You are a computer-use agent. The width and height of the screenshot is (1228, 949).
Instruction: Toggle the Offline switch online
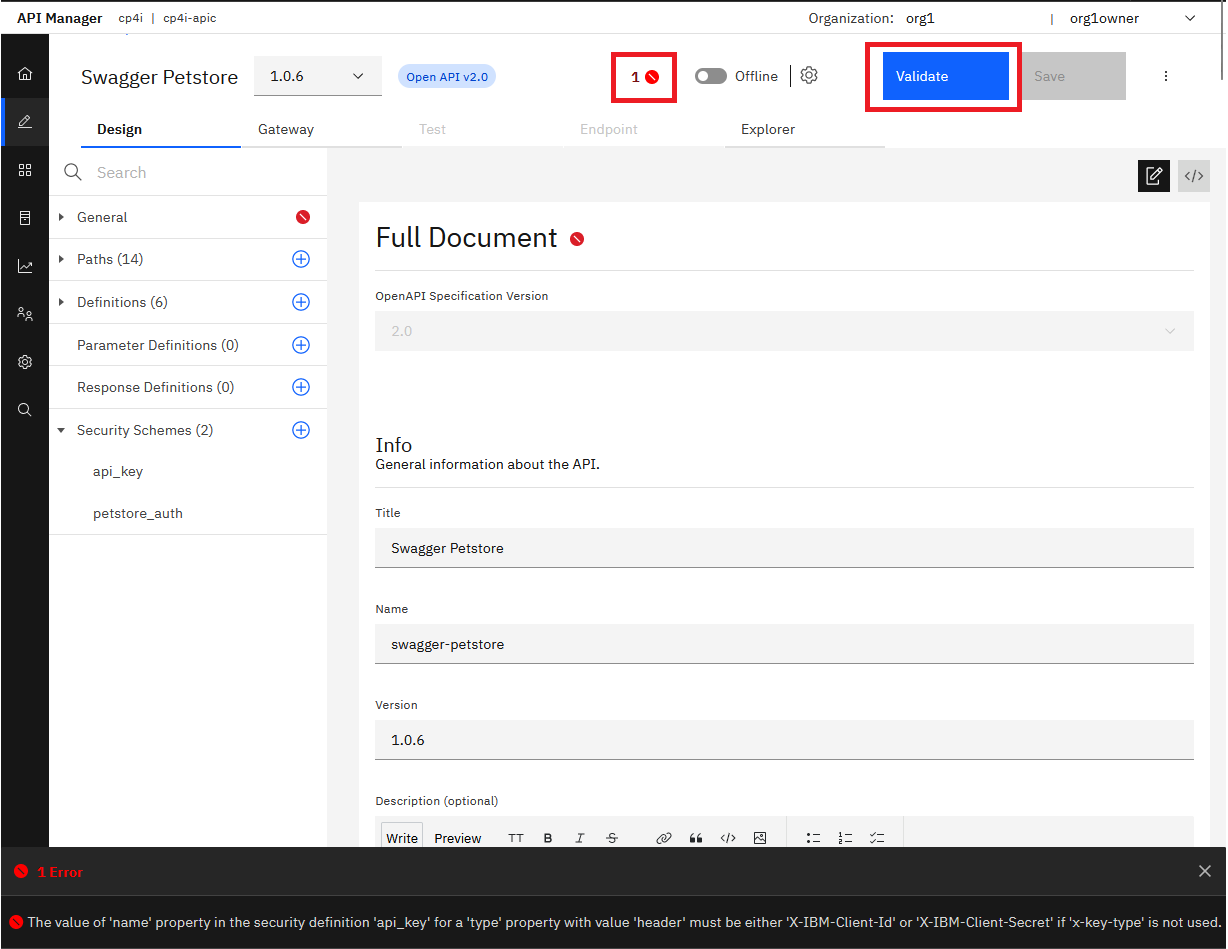[x=711, y=76]
